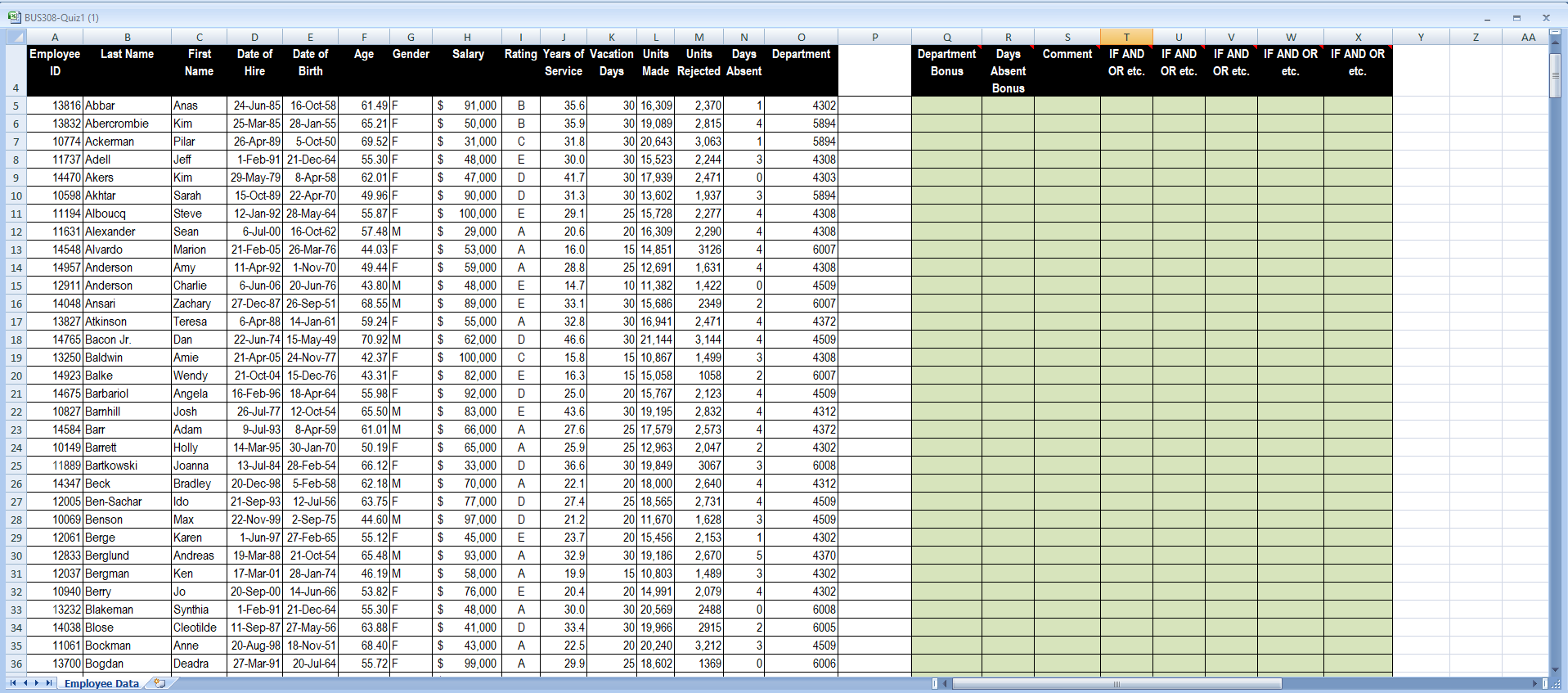Image resolution: width=1568 pixels, height=693 pixels.
Task: Select row 4 header
Action: coord(16,70)
